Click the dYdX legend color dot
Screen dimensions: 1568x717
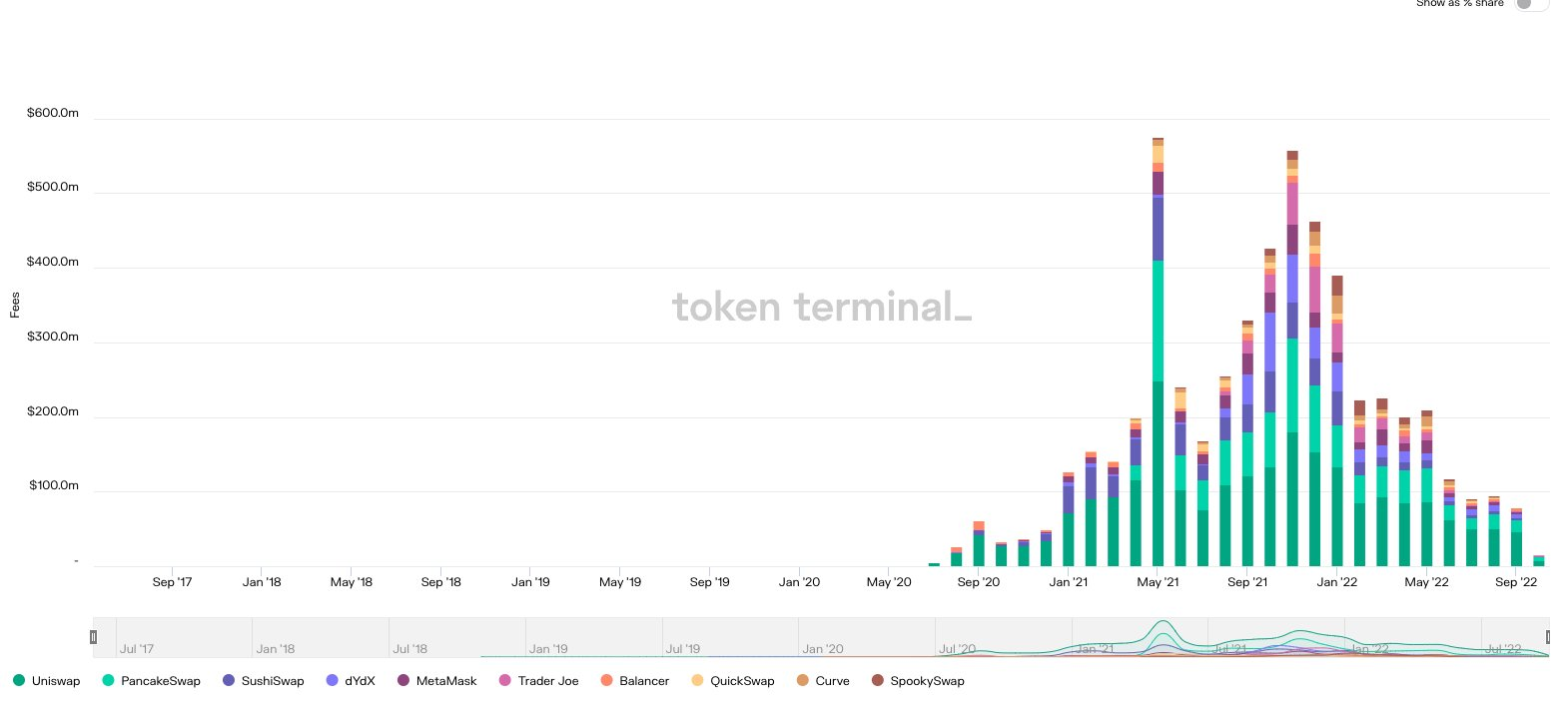(333, 680)
